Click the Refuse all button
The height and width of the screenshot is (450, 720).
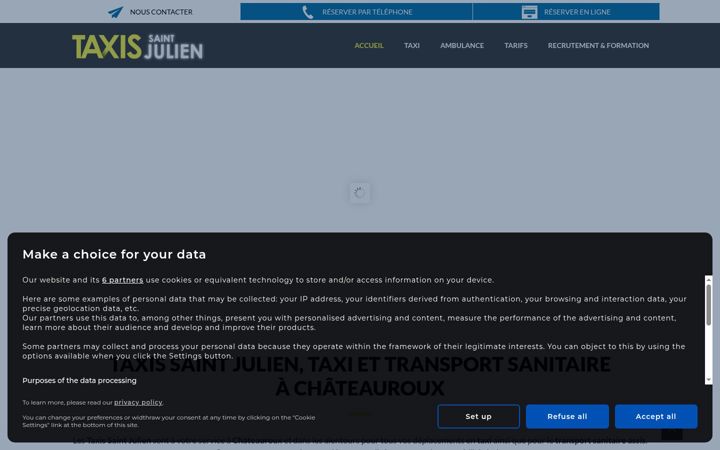[567, 416]
